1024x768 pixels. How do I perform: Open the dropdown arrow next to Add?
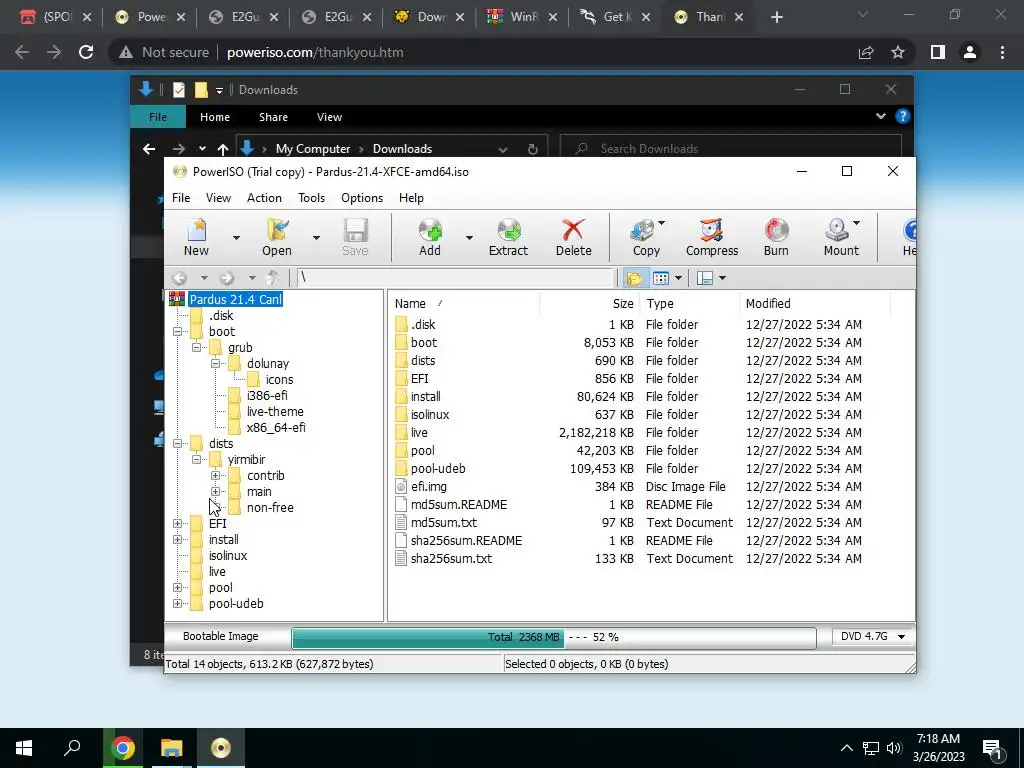(x=469, y=238)
